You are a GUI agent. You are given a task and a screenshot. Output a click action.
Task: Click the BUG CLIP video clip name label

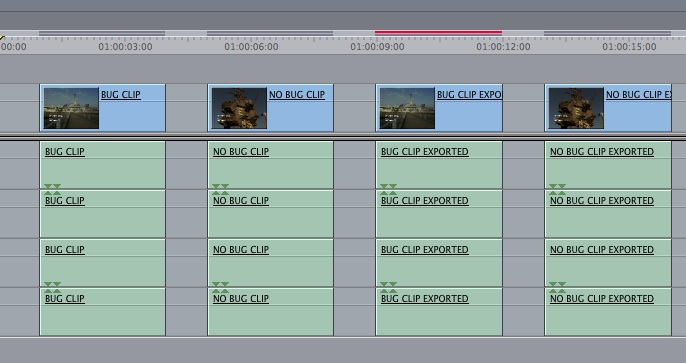(121, 94)
